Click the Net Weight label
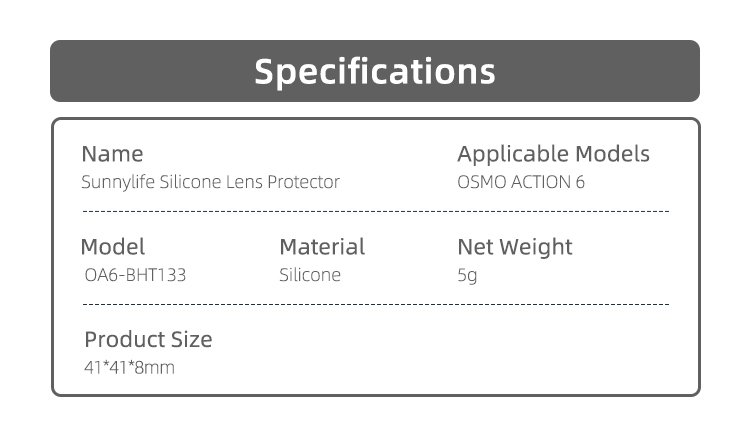 pyautogui.click(x=515, y=247)
